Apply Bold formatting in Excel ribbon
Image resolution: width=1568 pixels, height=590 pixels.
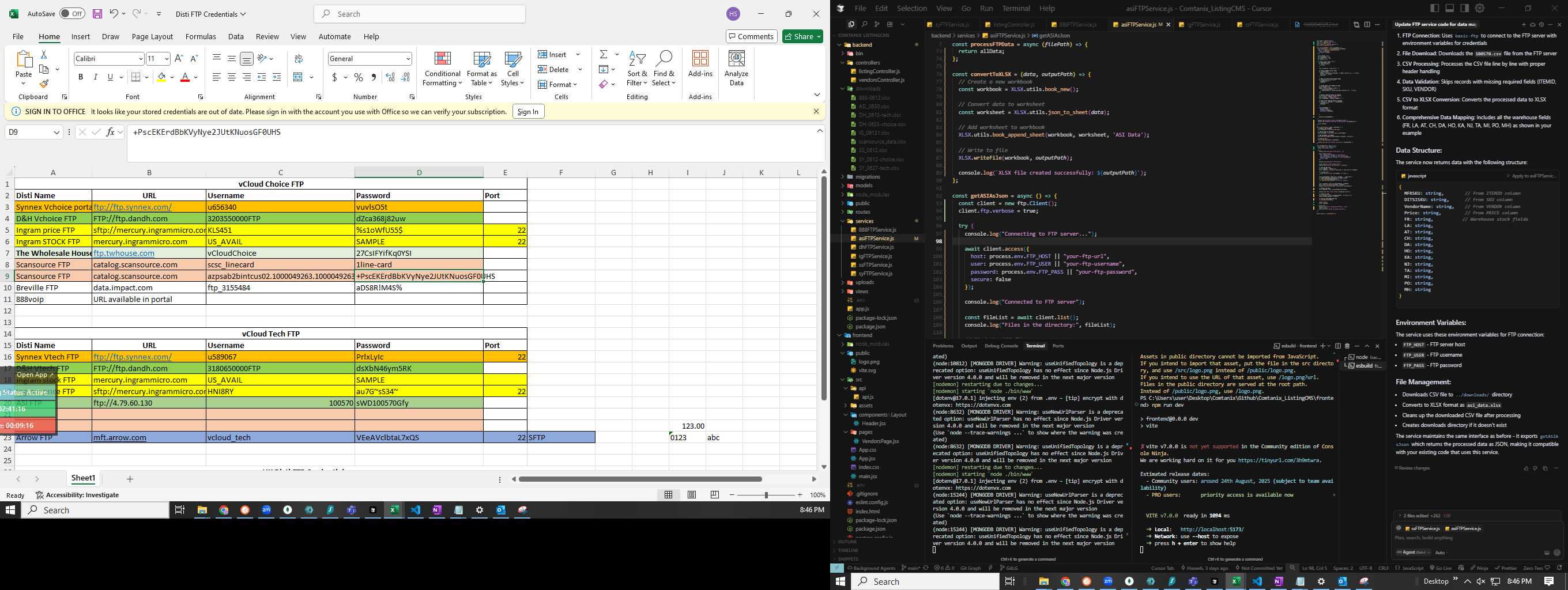click(x=80, y=77)
